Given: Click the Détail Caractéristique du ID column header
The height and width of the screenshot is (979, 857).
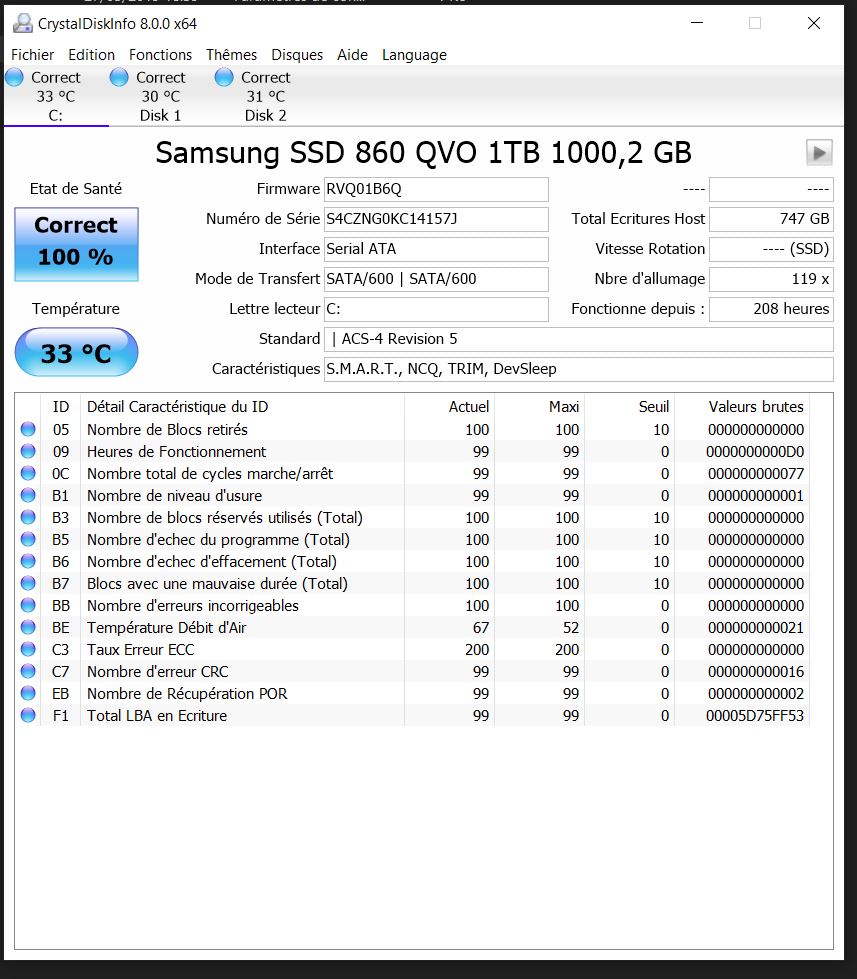Looking at the screenshot, I should (x=242, y=407).
